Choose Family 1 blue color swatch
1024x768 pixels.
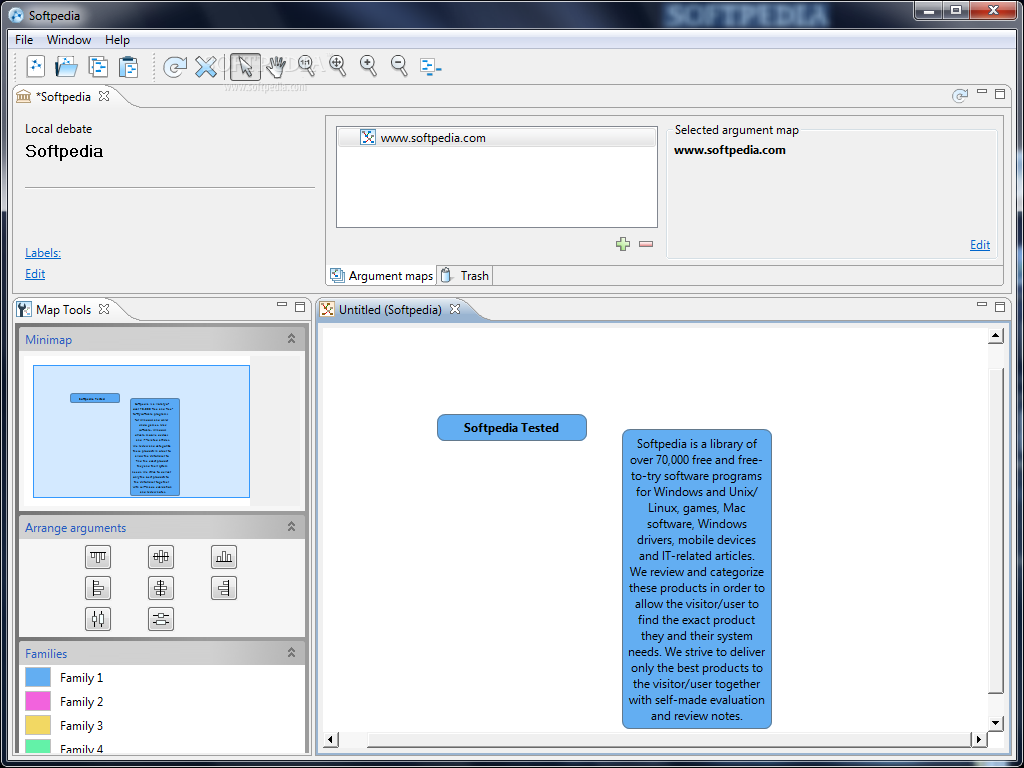click(x=38, y=677)
